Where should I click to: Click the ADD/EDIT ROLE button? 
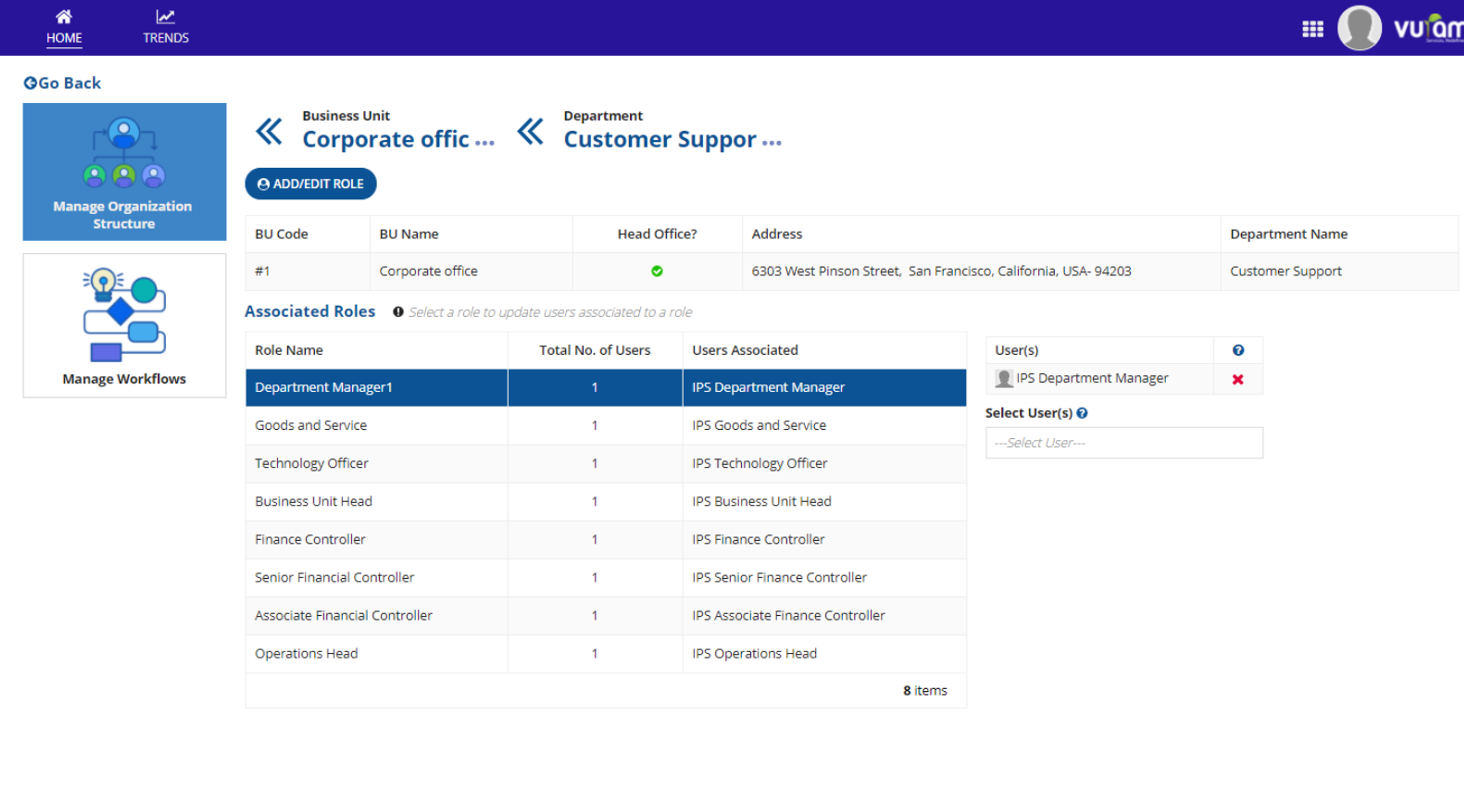pyautogui.click(x=310, y=183)
